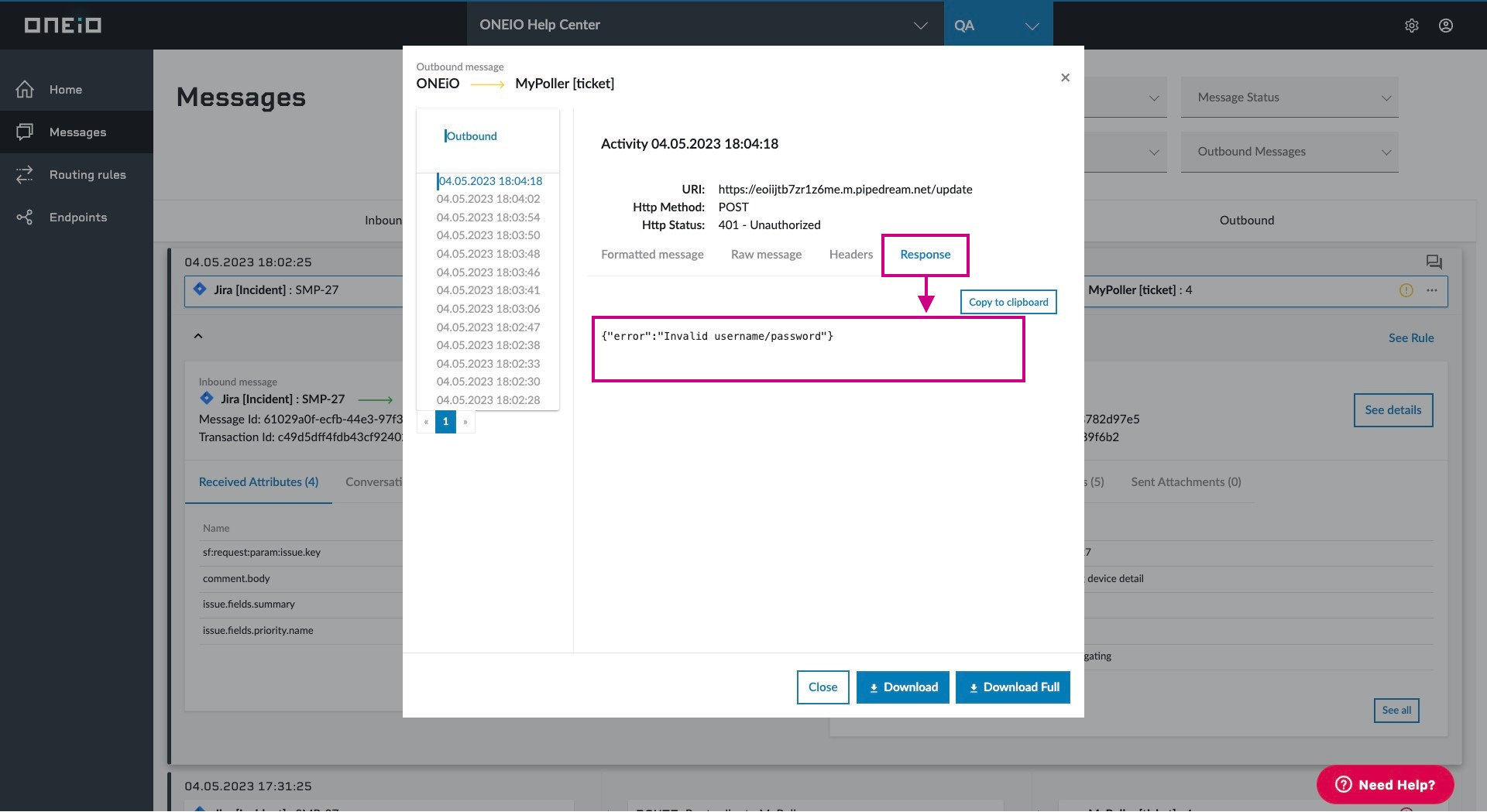Select activity 04.05.2023 18:04:18
Viewport: 1487px width, 812px height.
[490, 181]
